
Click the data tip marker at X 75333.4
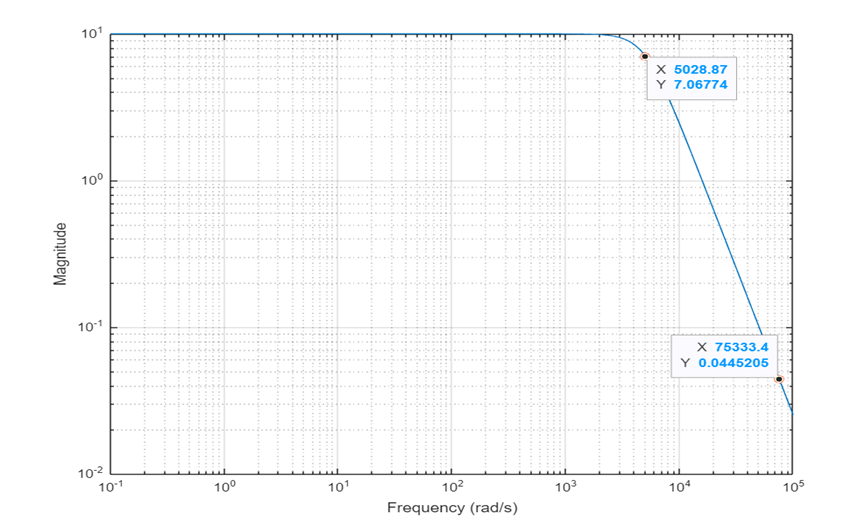(779, 379)
